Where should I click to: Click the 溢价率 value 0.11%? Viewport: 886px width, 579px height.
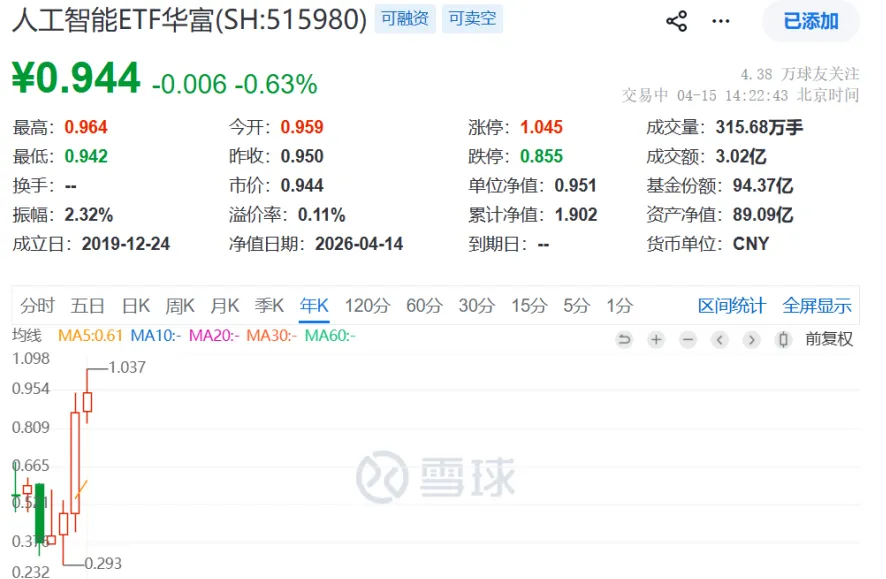coord(322,215)
